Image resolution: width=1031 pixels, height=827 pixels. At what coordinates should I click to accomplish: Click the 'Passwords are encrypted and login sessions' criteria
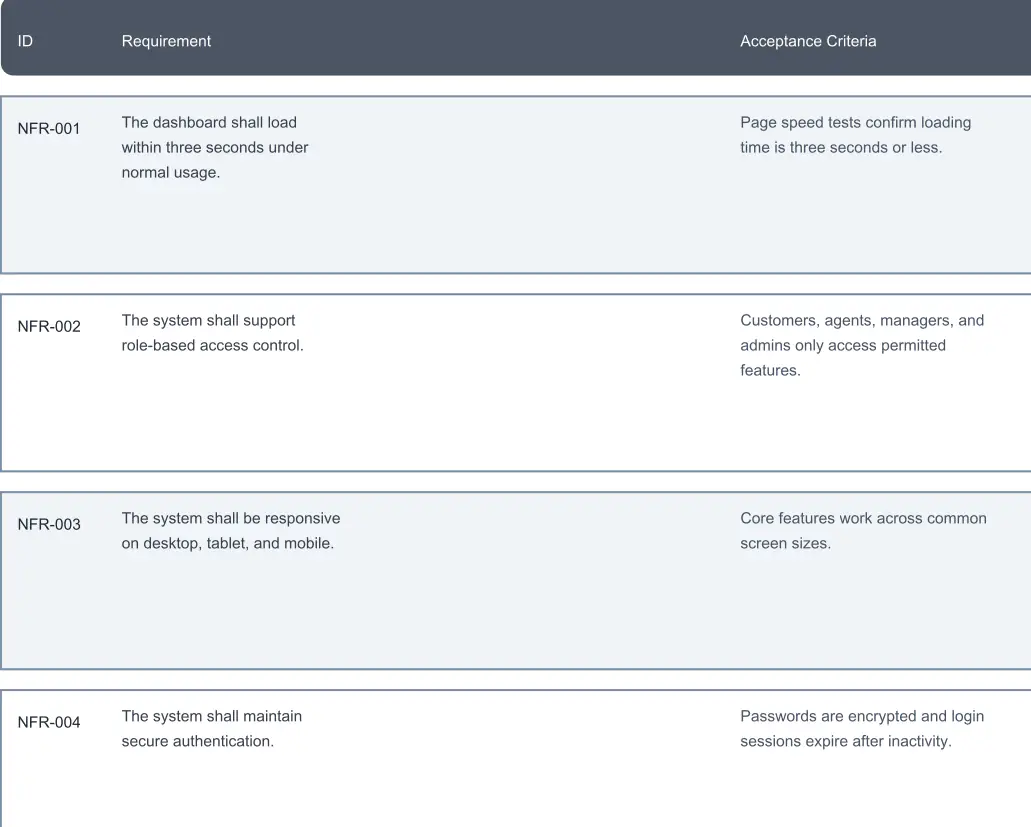[862, 728]
